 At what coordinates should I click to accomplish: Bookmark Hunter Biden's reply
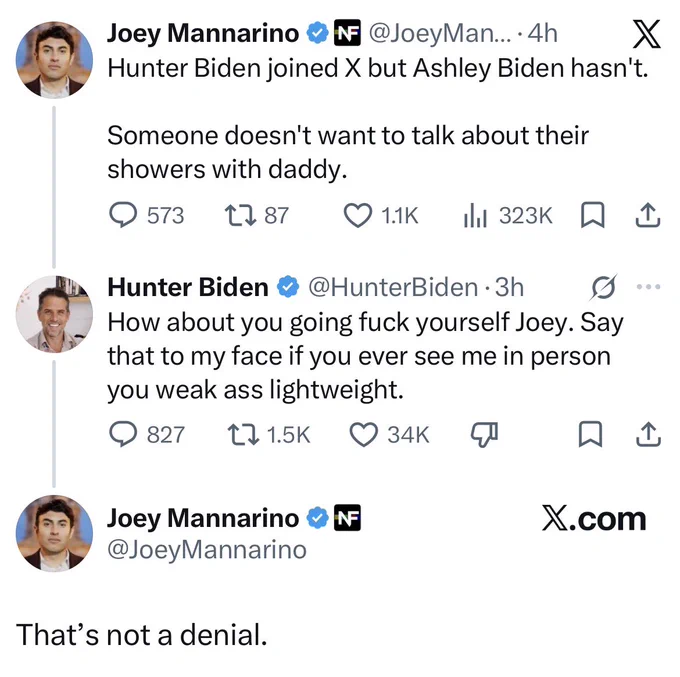point(591,434)
